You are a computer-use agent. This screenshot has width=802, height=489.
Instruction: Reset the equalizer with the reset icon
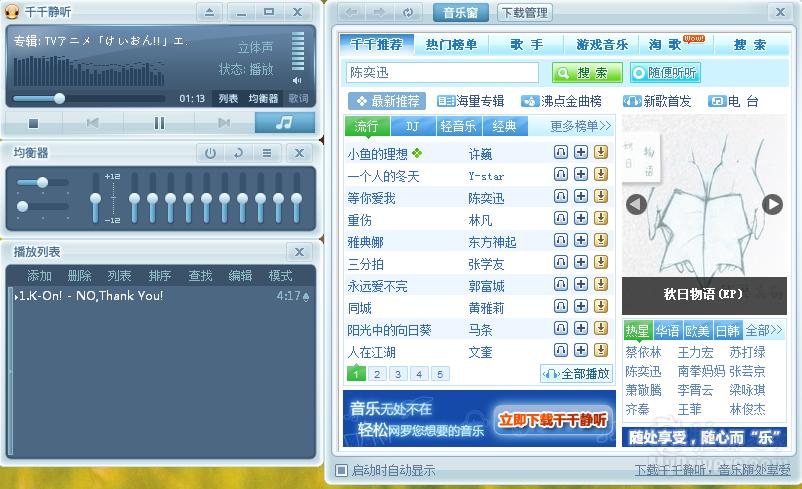pyautogui.click(x=238, y=153)
